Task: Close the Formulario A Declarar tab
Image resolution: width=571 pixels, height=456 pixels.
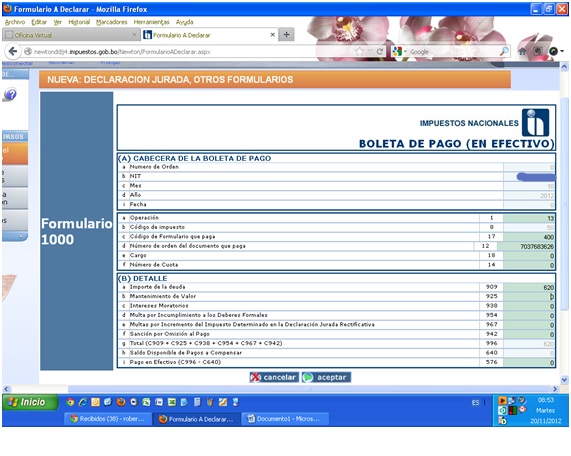Action: 272,35
